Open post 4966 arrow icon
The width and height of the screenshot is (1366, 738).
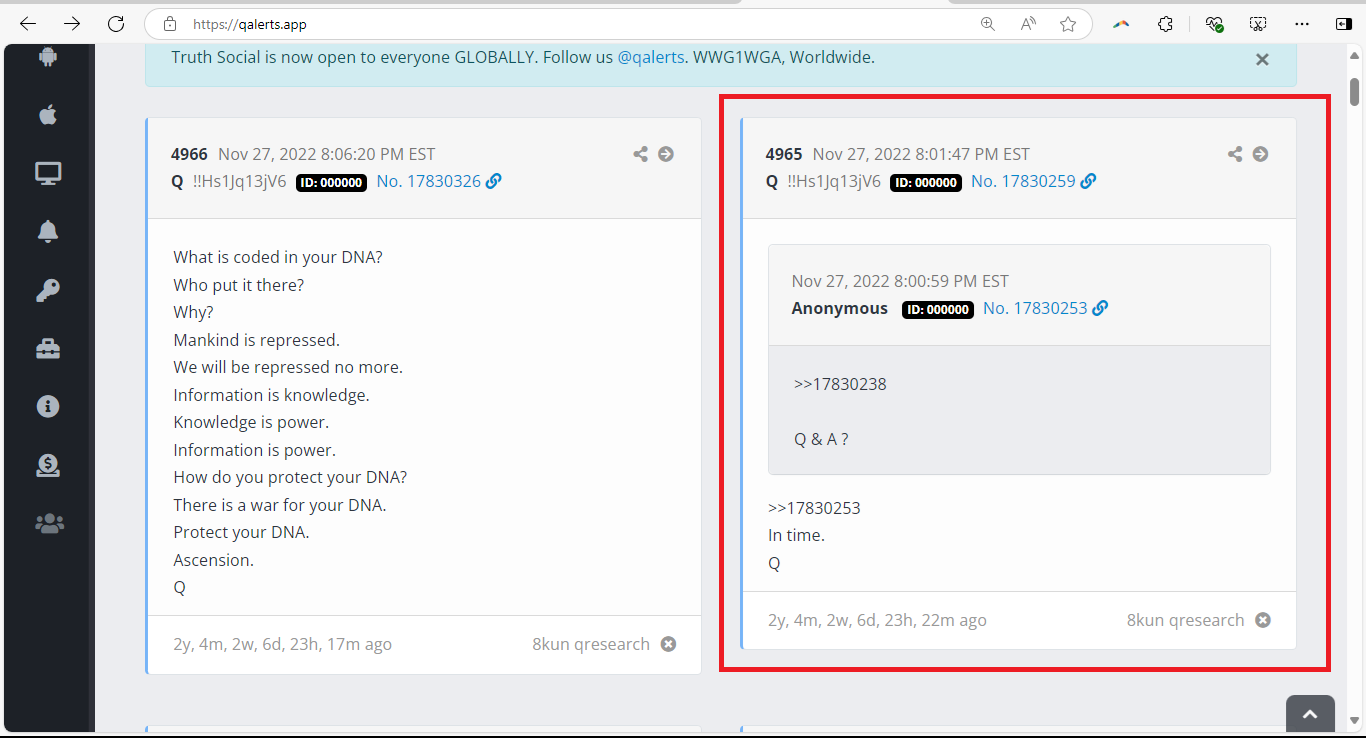tap(666, 154)
